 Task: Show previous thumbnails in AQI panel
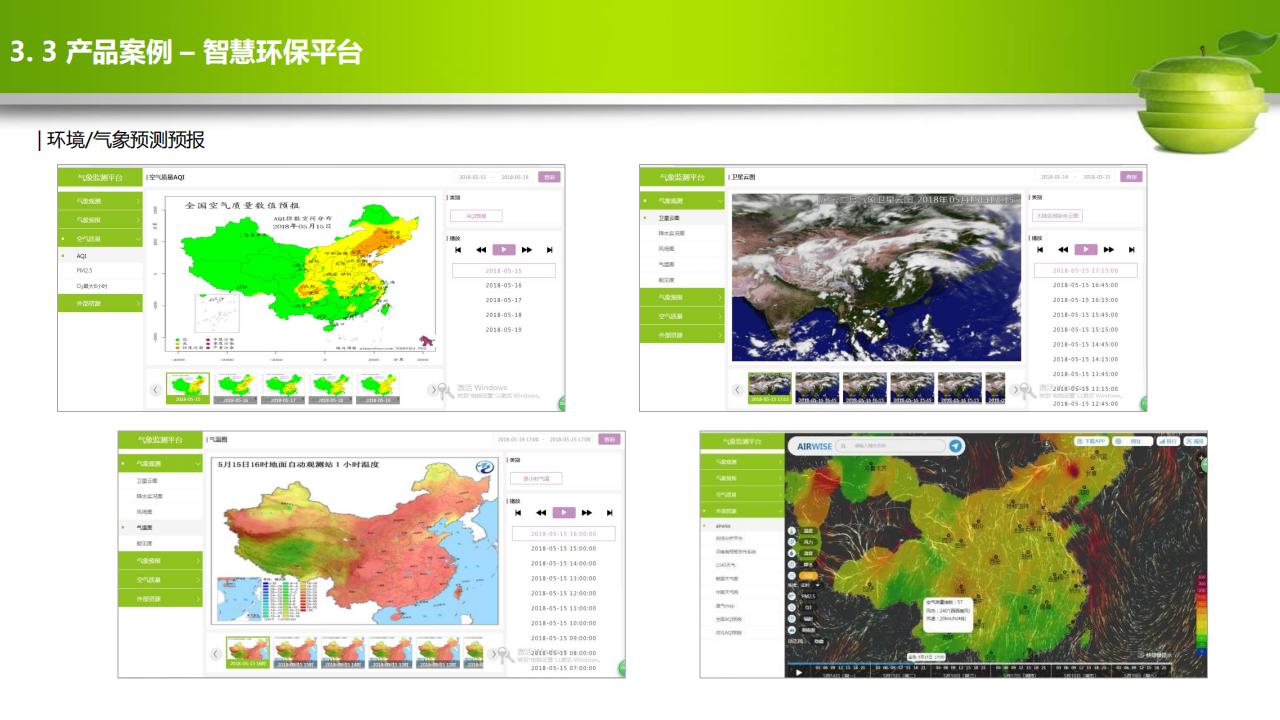point(156,390)
